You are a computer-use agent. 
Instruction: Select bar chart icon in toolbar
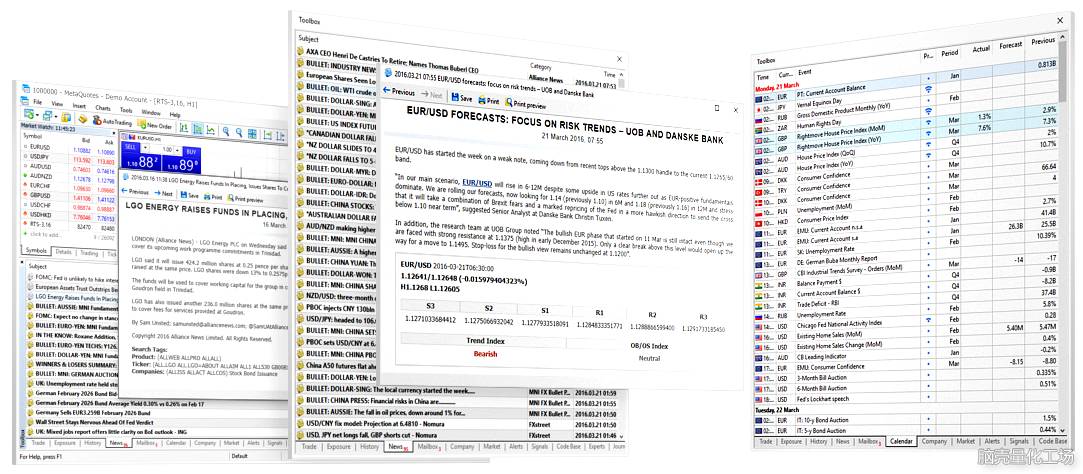pos(184,128)
